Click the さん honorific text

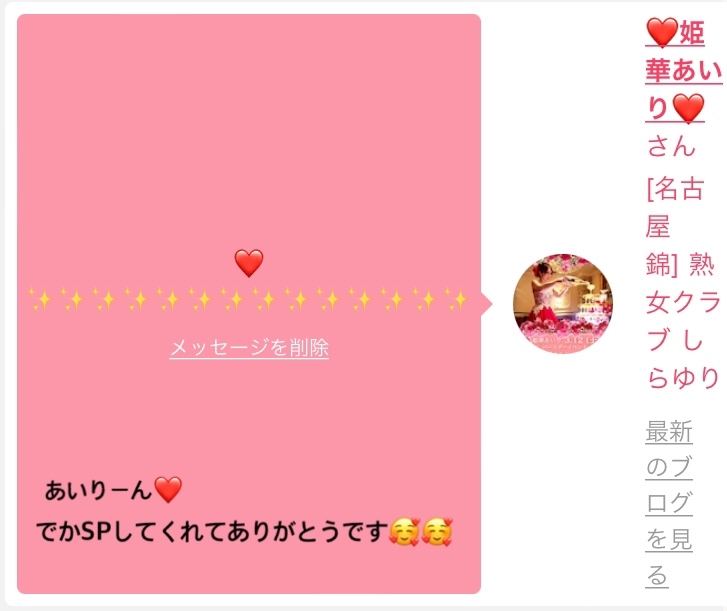pos(671,146)
